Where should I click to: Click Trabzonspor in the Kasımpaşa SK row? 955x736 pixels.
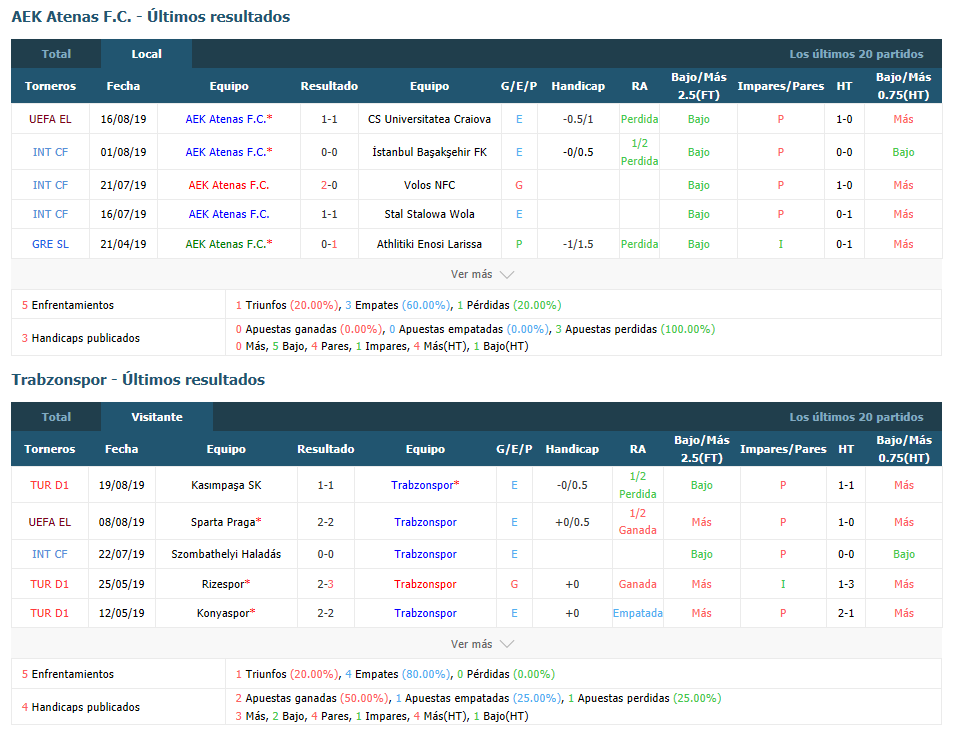coord(425,486)
